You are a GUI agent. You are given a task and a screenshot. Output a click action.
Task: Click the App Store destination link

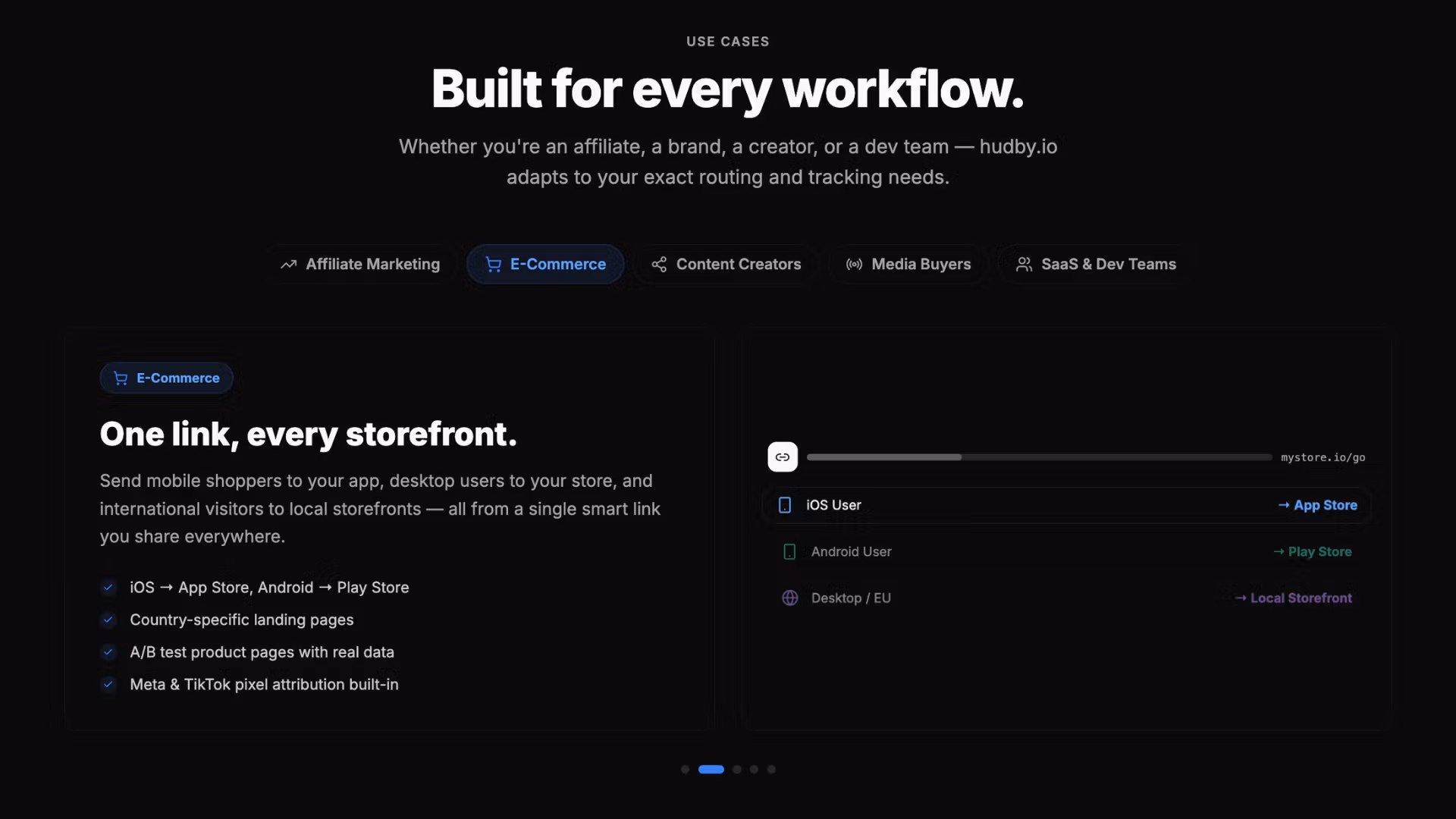[1317, 505]
